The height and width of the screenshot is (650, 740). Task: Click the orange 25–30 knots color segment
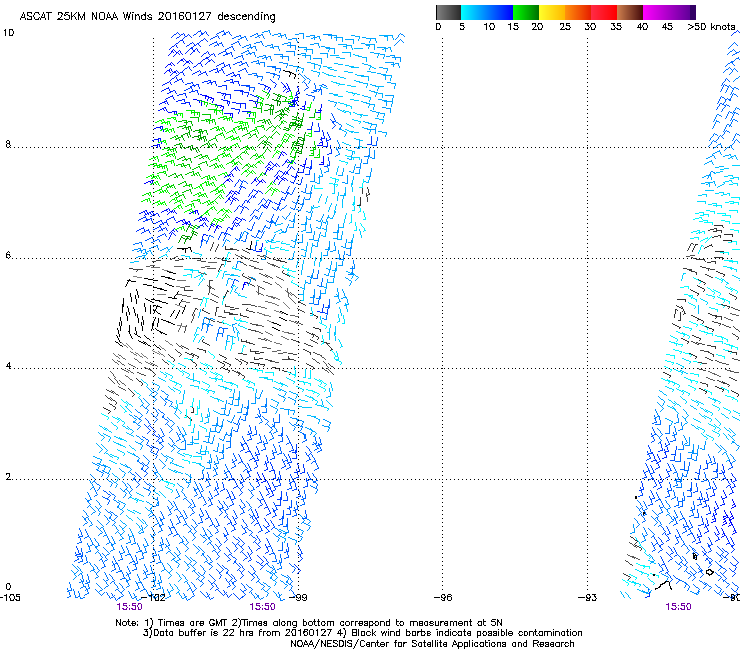578,12
